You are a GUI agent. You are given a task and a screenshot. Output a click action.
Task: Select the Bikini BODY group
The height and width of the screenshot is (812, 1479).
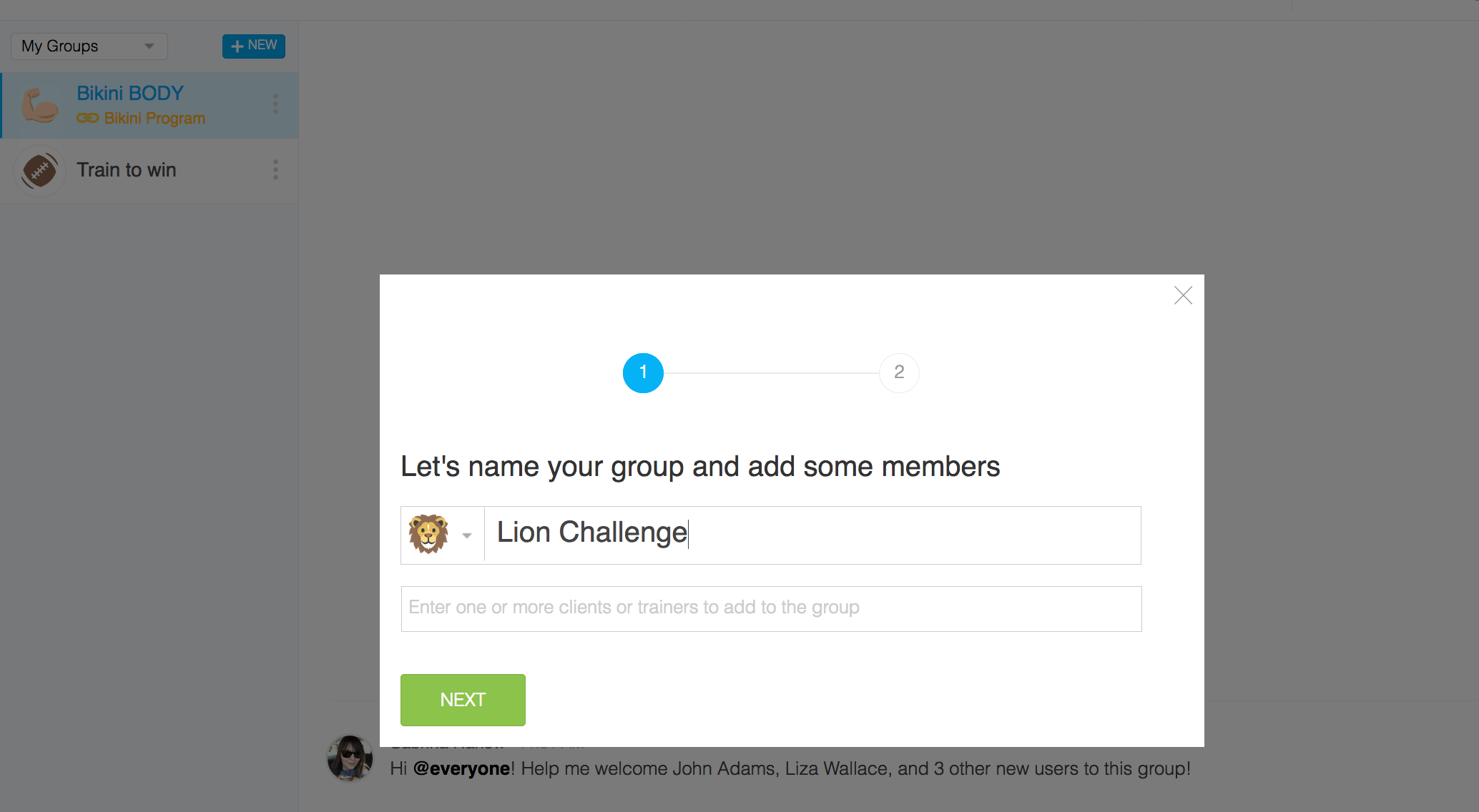[x=149, y=105]
